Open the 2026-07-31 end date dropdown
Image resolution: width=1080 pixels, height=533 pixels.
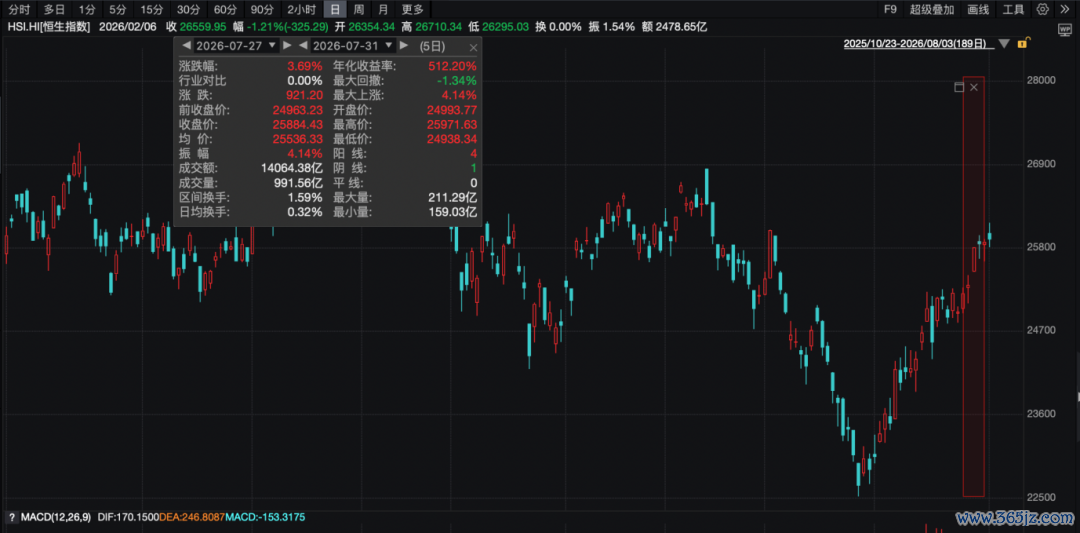tap(389, 45)
